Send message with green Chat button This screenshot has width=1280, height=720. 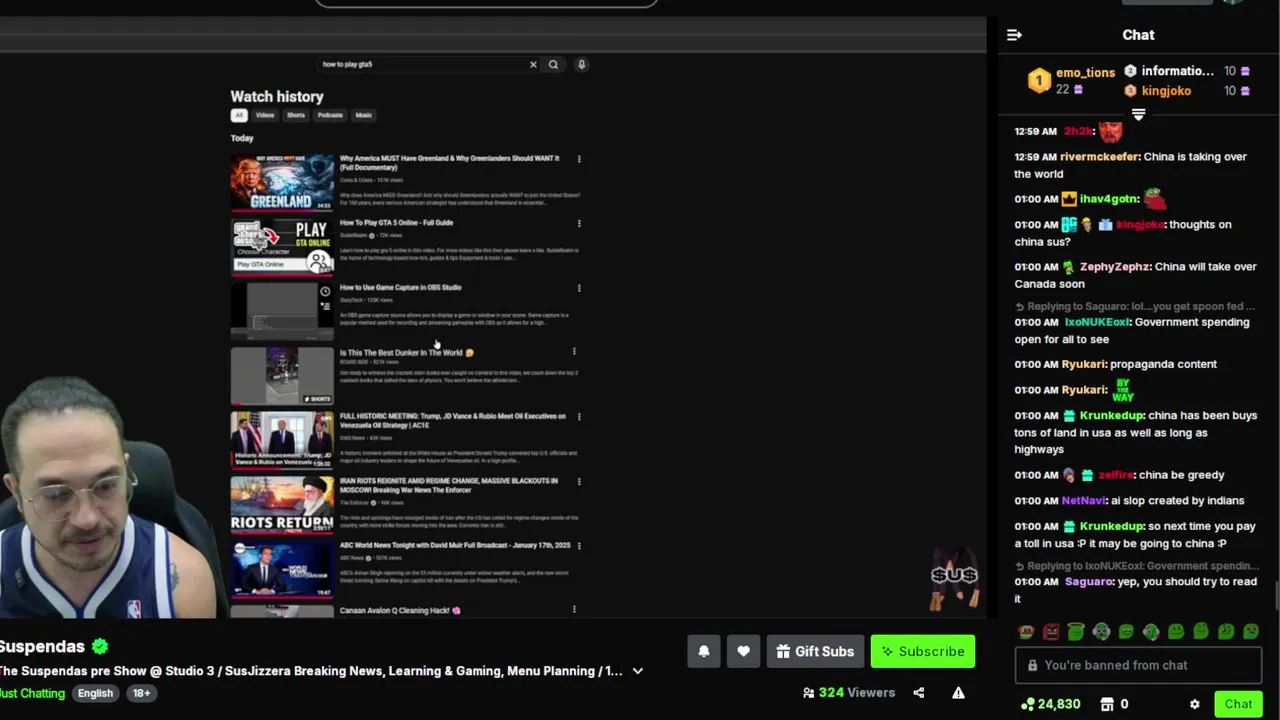coord(1238,704)
